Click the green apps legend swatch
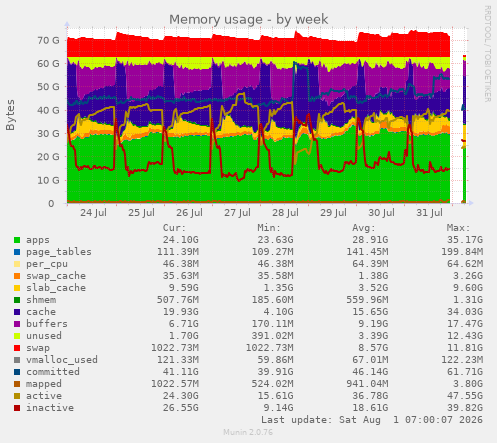The width and height of the screenshot is (497, 443). tap(17, 240)
